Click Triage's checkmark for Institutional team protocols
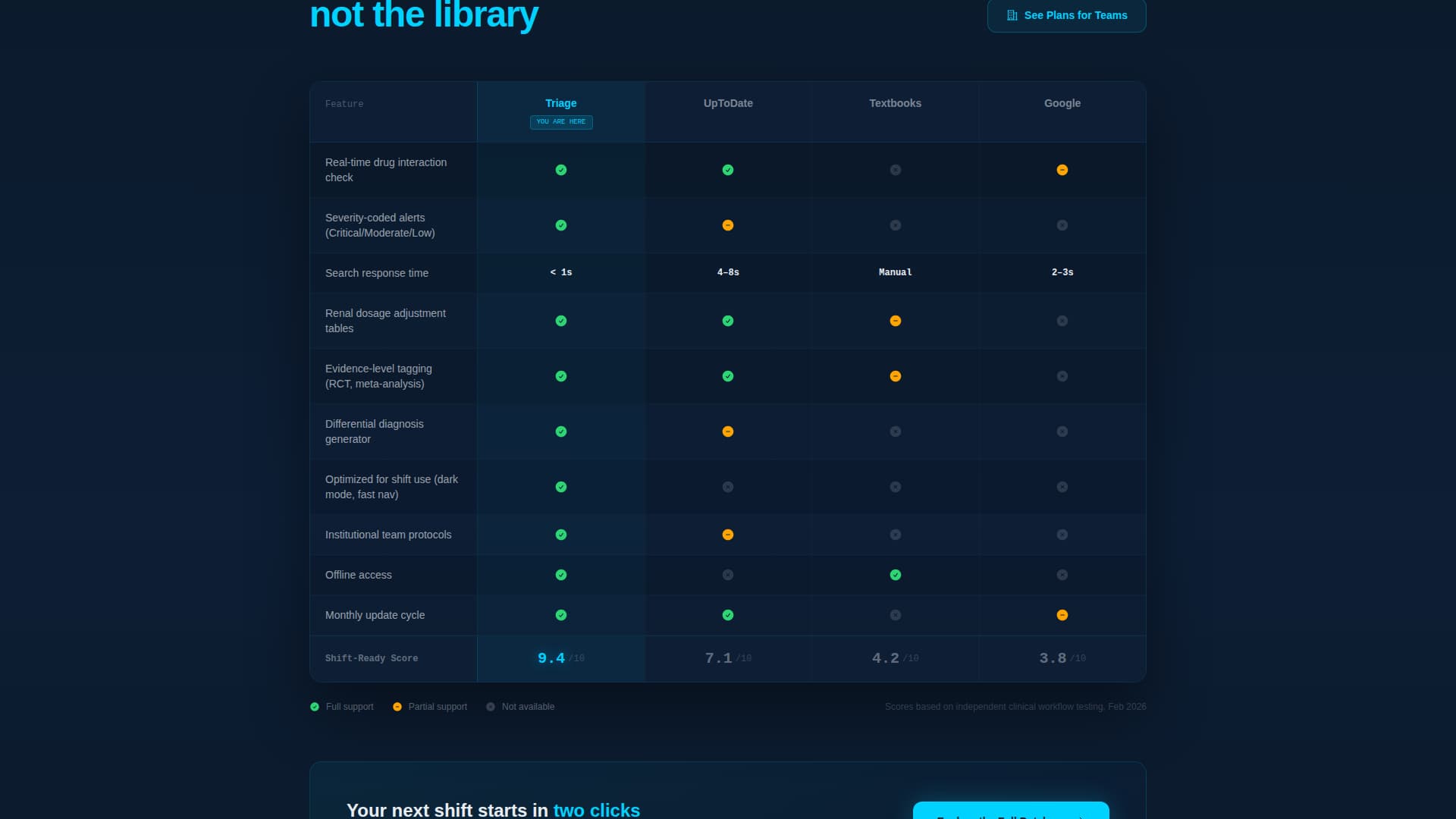 (561, 535)
